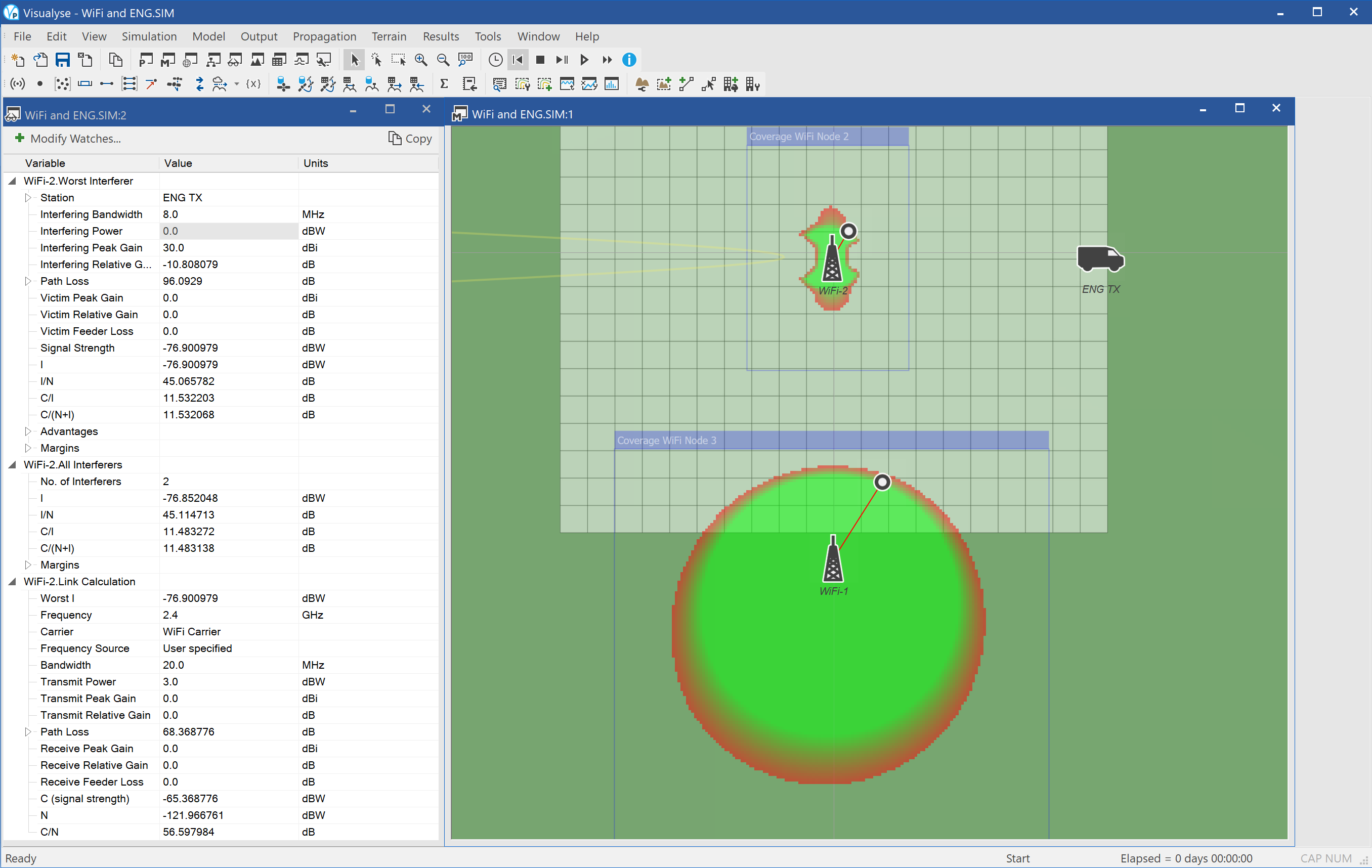Save the simulation with floppy disk icon
Image resolution: width=1372 pixels, height=868 pixels.
[x=63, y=60]
